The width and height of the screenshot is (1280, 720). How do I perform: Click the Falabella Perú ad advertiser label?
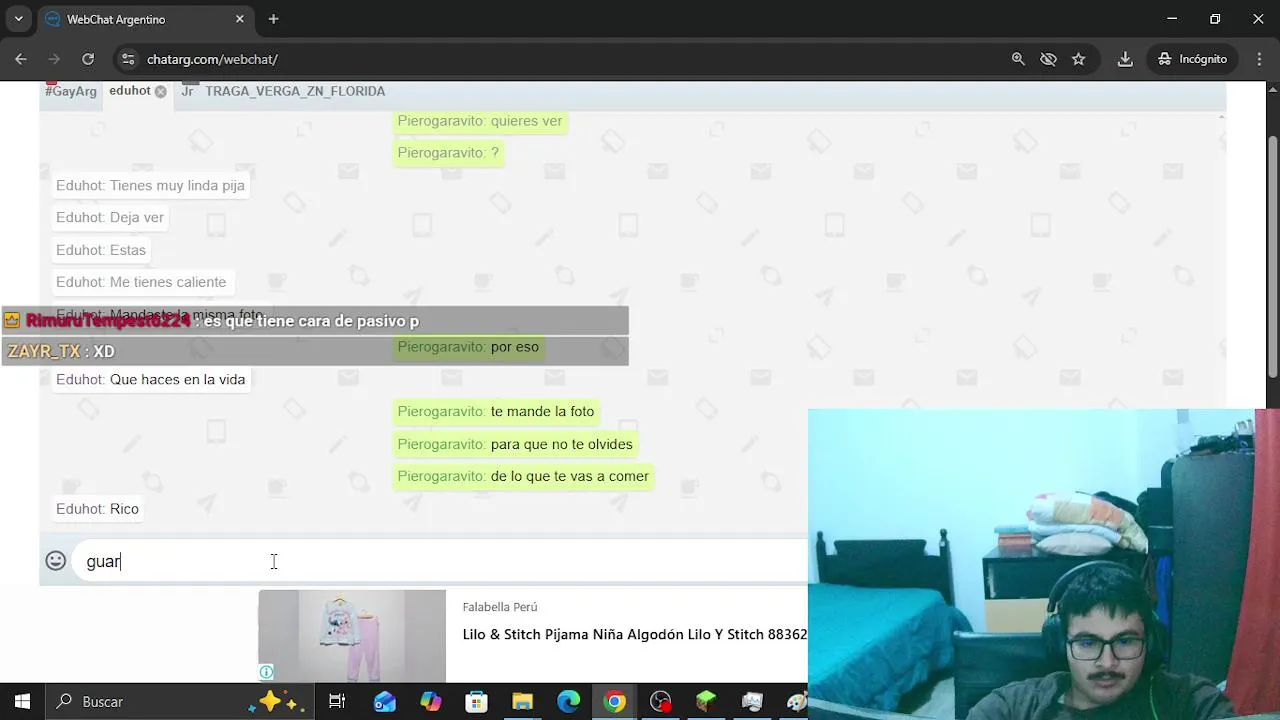pyautogui.click(x=500, y=607)
